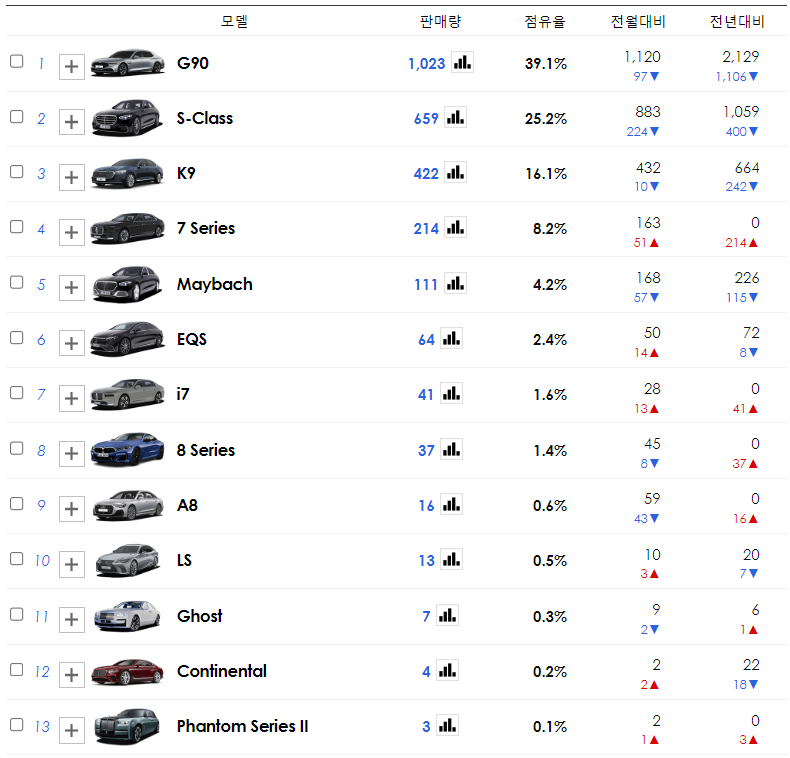Click the 659 sales figure for S-Class
This screenshot has width=790, height=758.
[x=426, y=118]
